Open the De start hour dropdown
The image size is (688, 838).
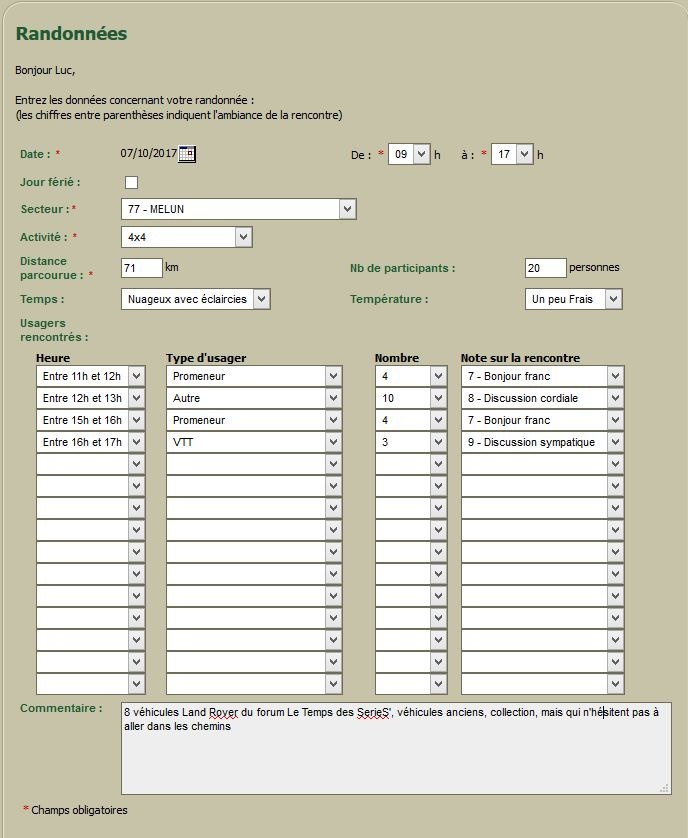click(409, 154)
